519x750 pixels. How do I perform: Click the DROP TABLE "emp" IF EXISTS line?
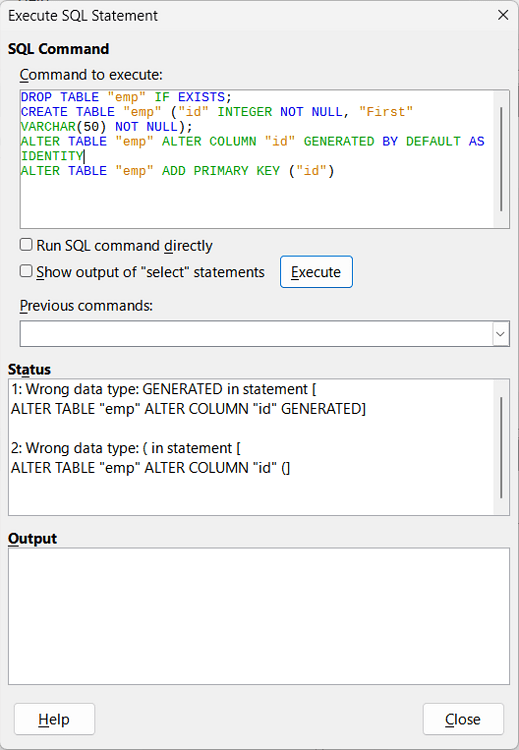coord(126,97)
